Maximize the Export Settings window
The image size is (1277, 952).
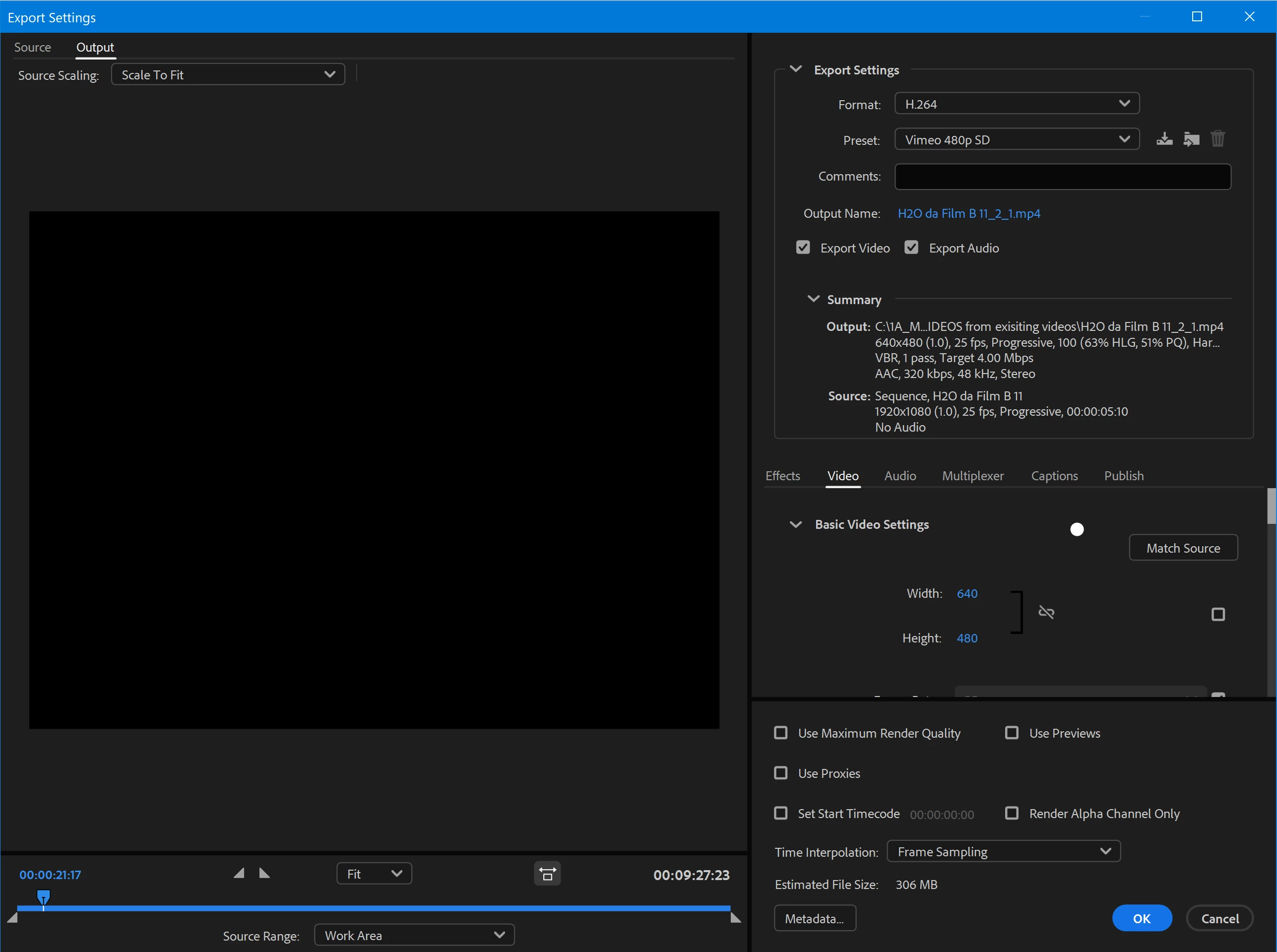1197,17
